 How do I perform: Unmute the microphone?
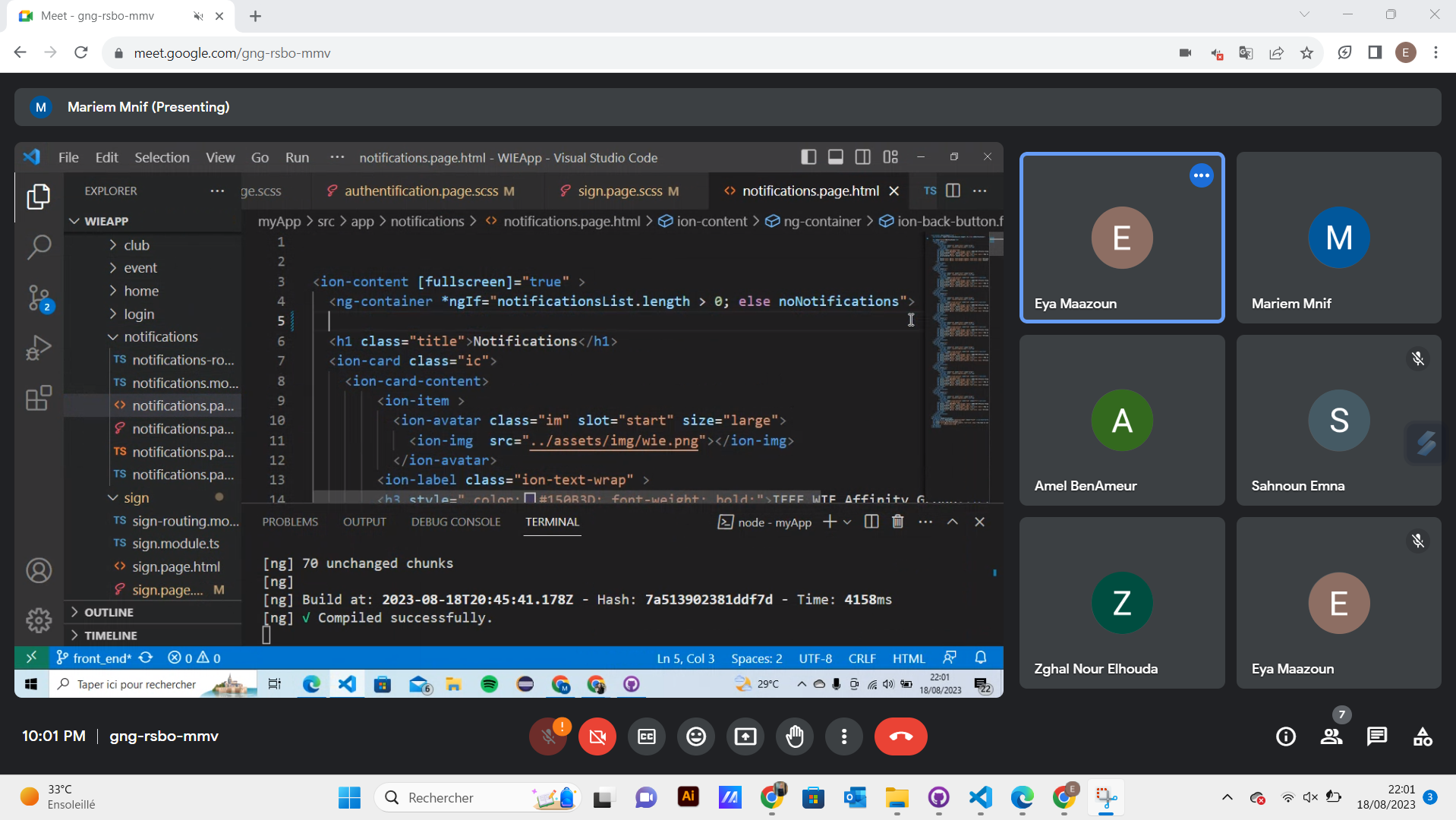(548, 736)
